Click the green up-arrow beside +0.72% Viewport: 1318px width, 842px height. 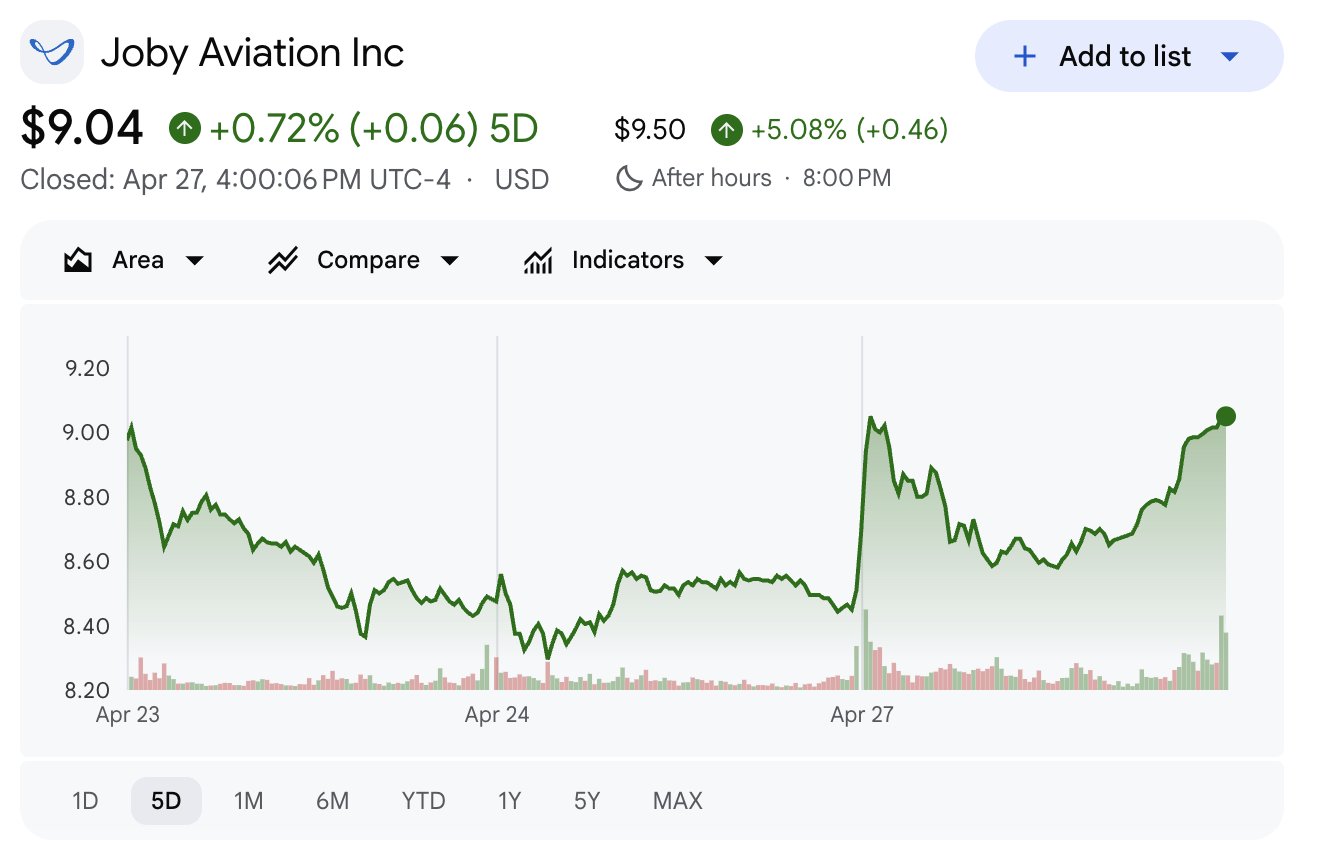(185, 128)
